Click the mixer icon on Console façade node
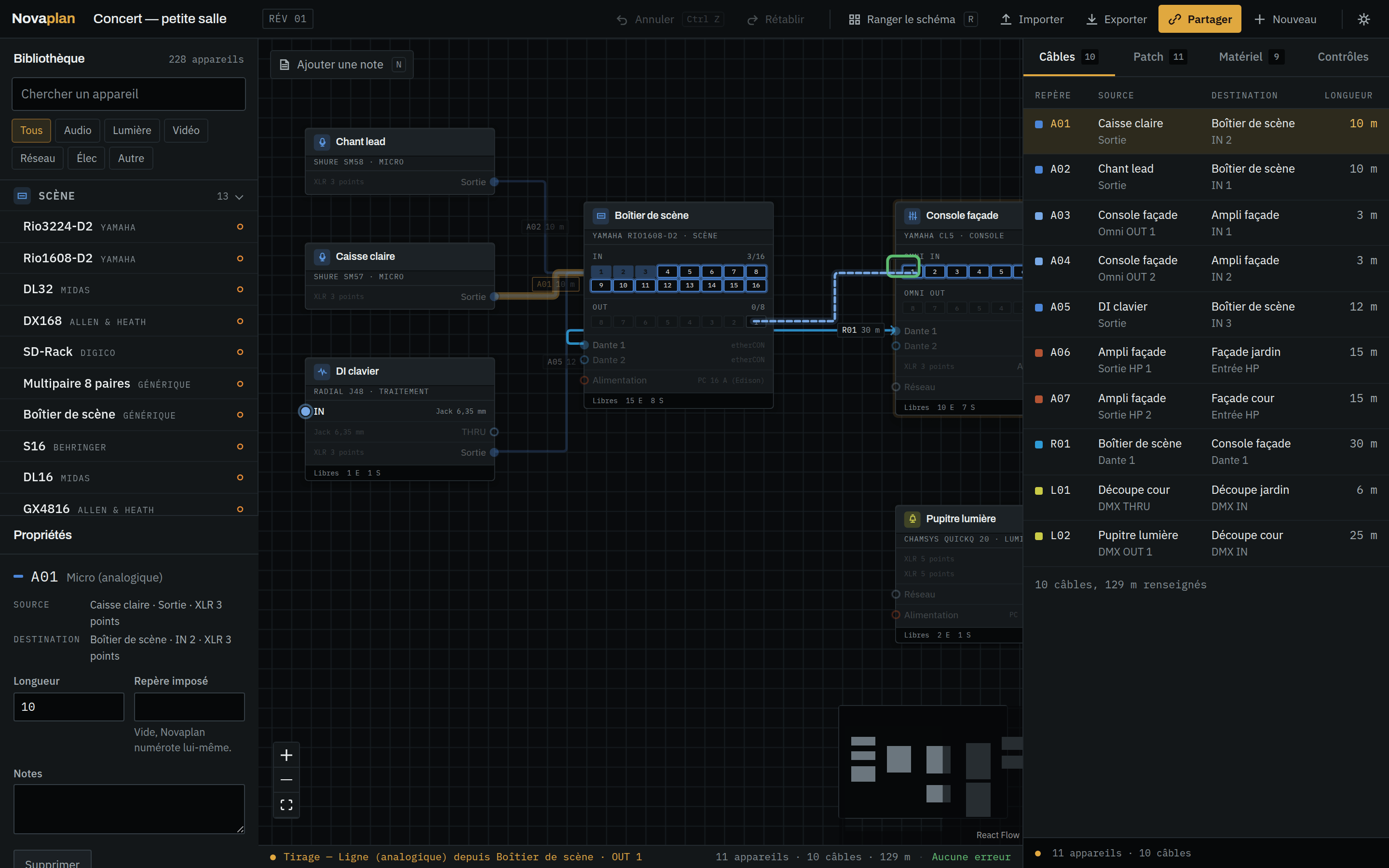 (x=912, y=216)
